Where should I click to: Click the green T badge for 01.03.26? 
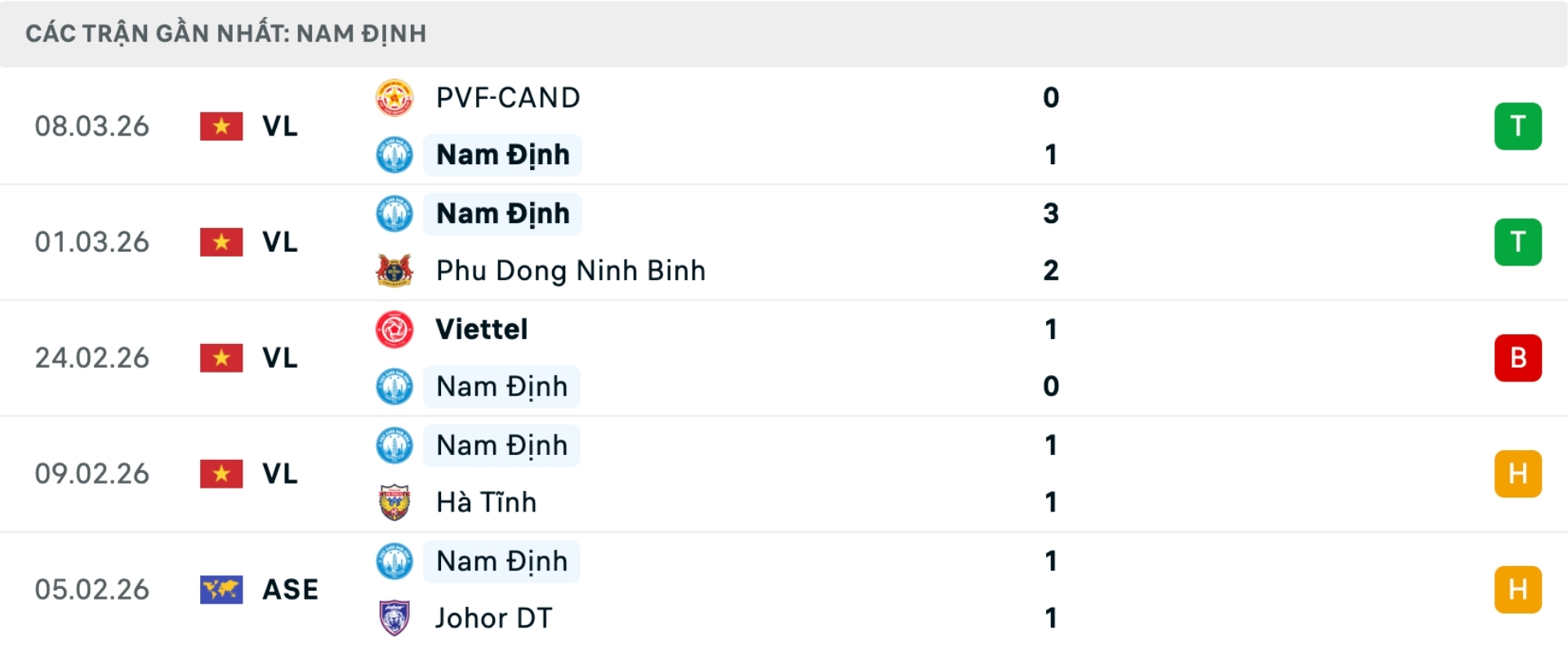click(x=1517, y=243)
